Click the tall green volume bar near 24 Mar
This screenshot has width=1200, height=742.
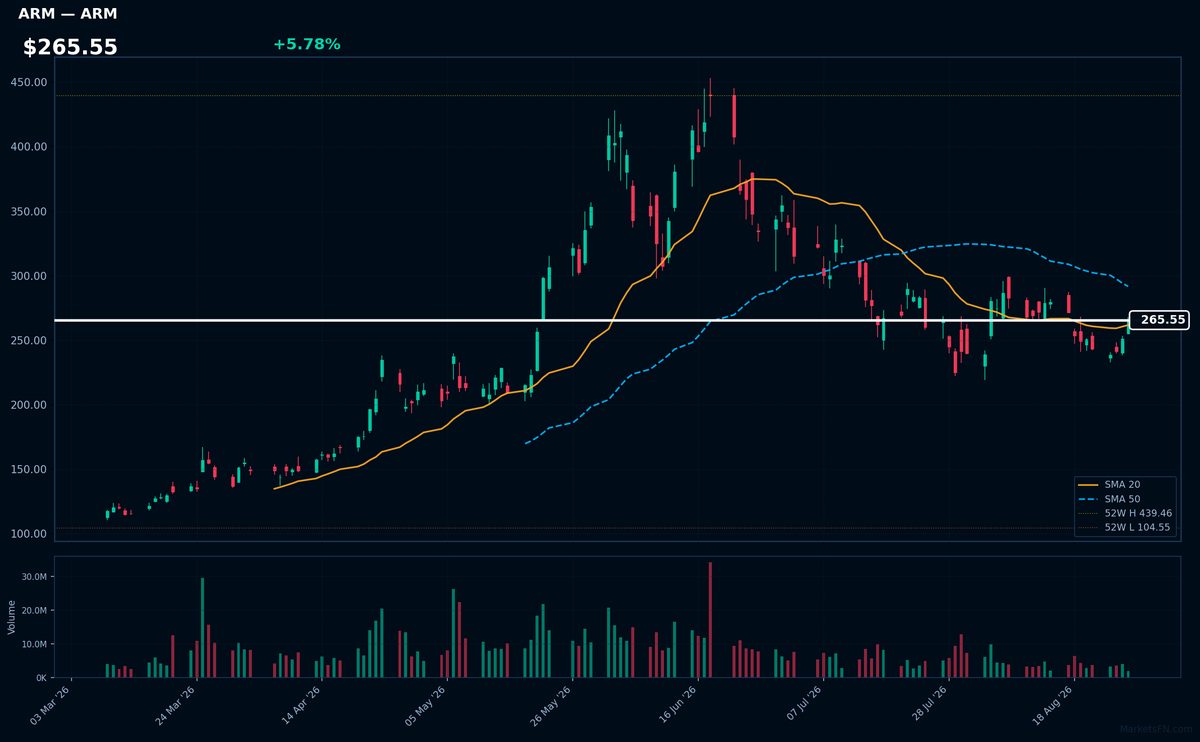click(202, 628)
